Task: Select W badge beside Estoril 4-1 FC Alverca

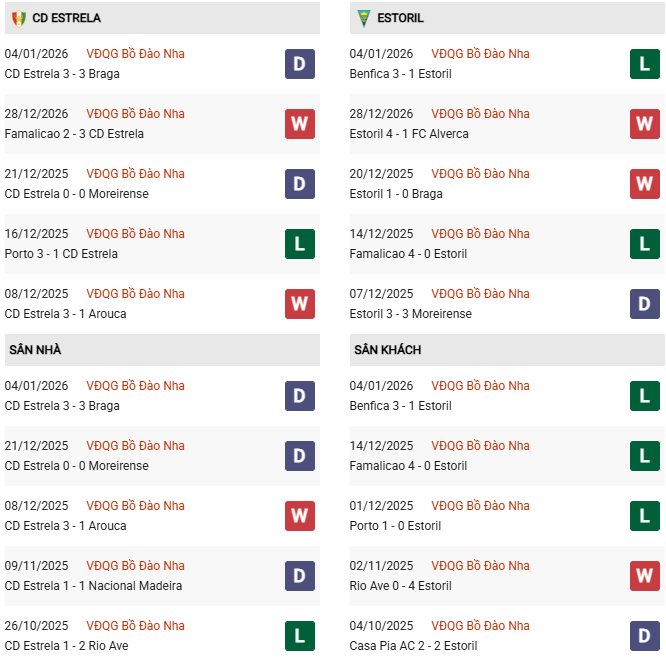Action: [645, 124]
